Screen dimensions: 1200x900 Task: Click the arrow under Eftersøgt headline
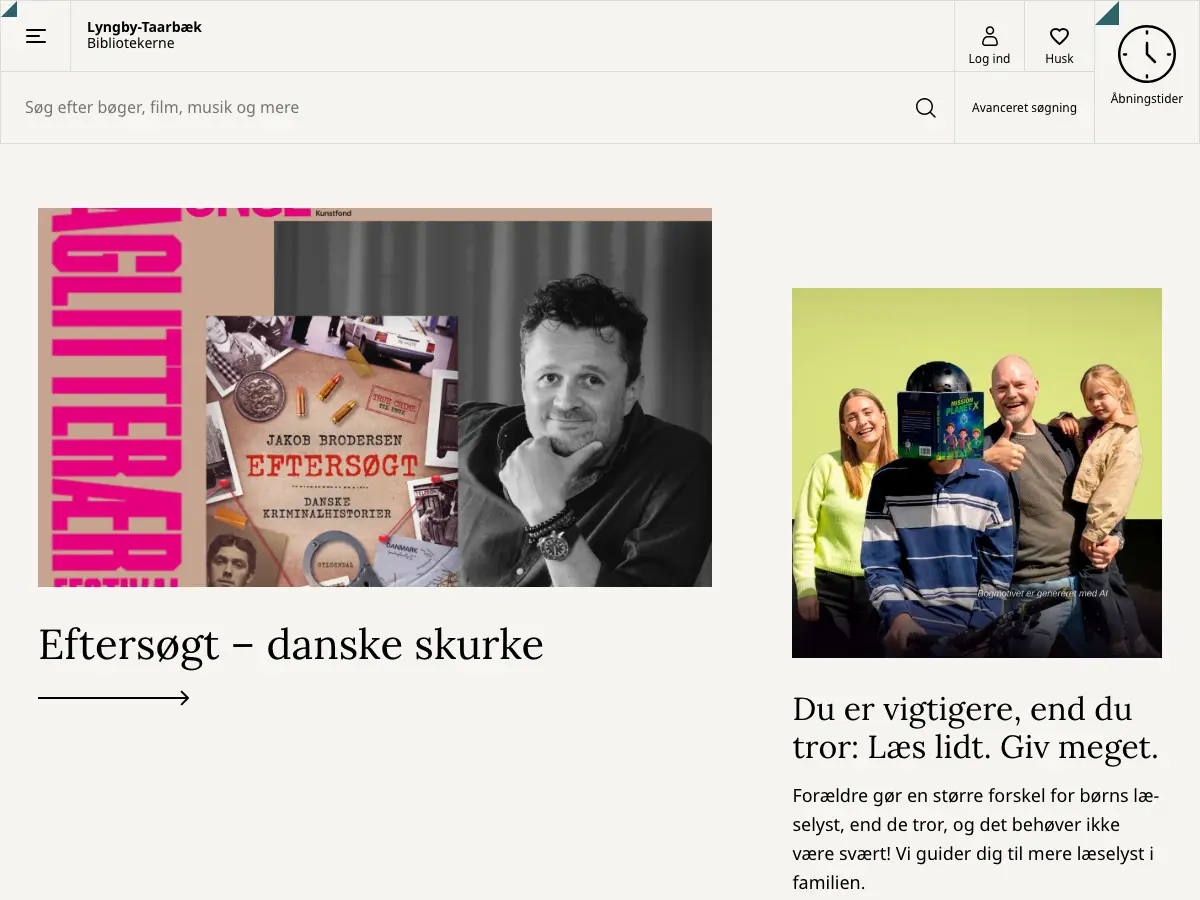(114, 698)
